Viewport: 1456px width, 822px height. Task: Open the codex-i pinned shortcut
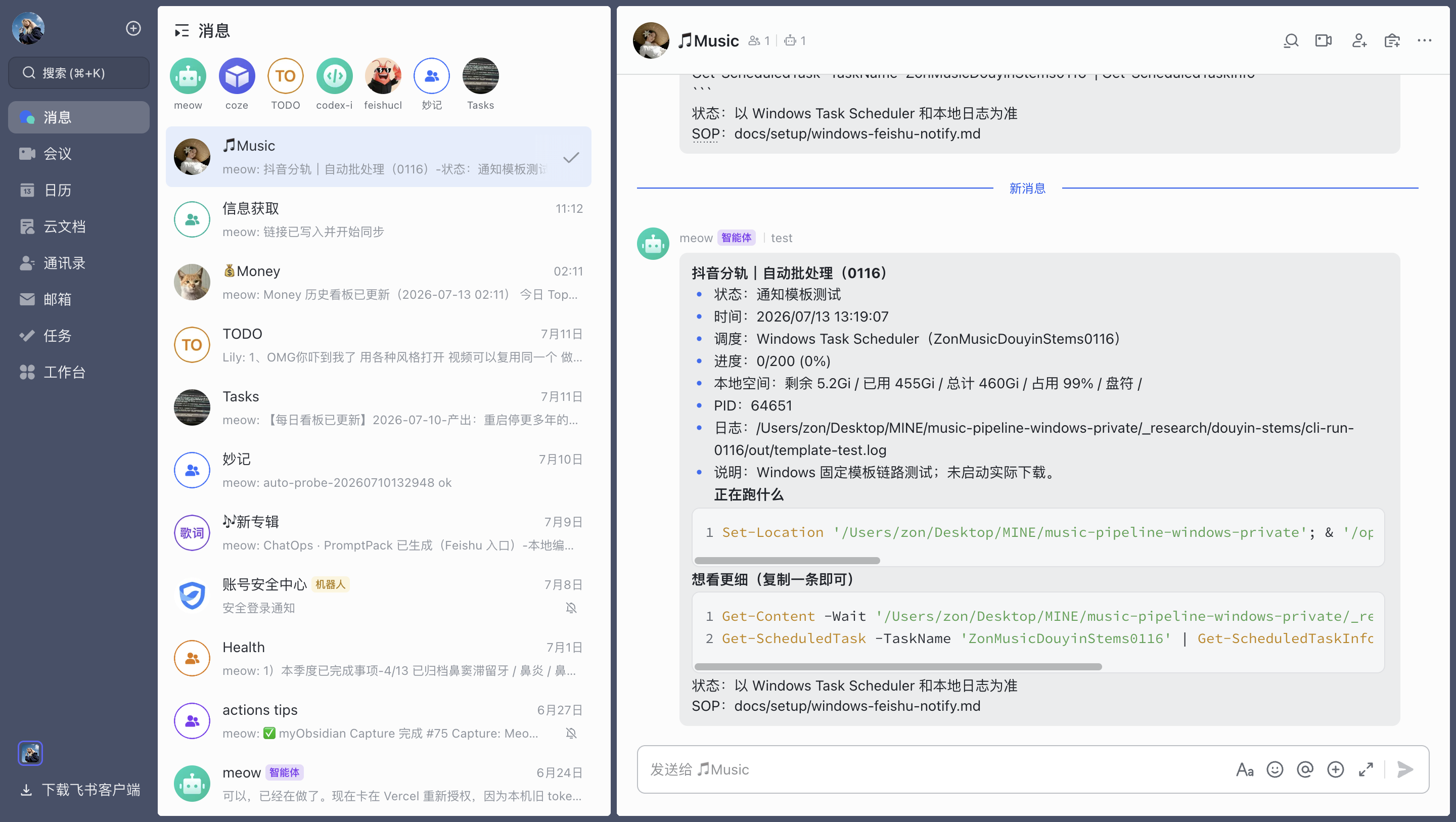coord(334,84)
